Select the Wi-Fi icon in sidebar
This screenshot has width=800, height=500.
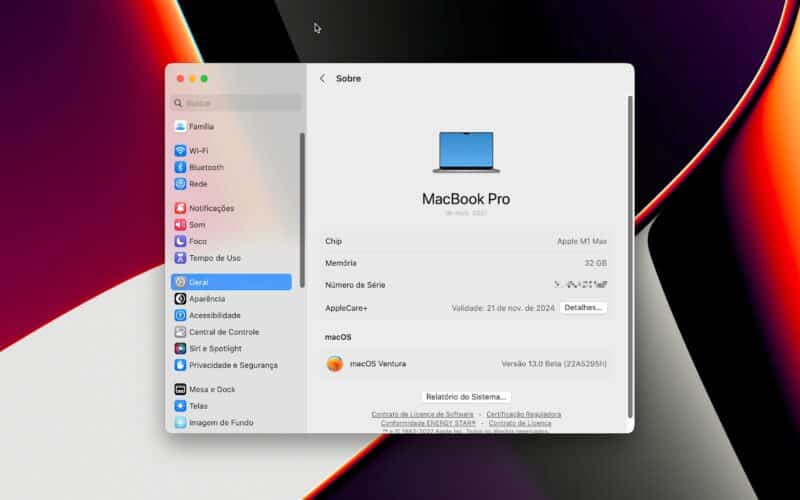coord(180,151)
